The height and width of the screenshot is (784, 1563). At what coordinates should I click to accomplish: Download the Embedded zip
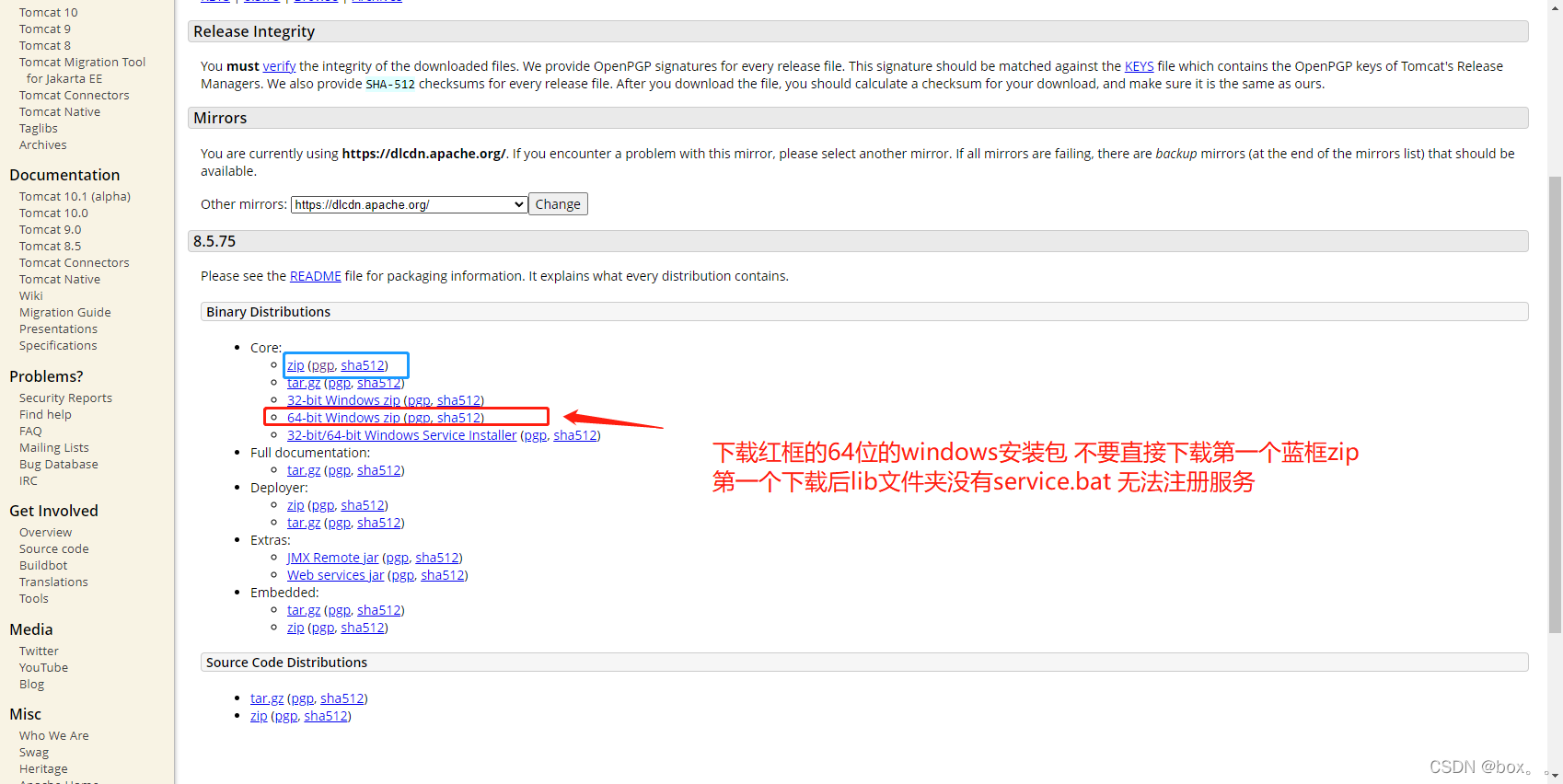pyautogui.click(x=295, y=628)
